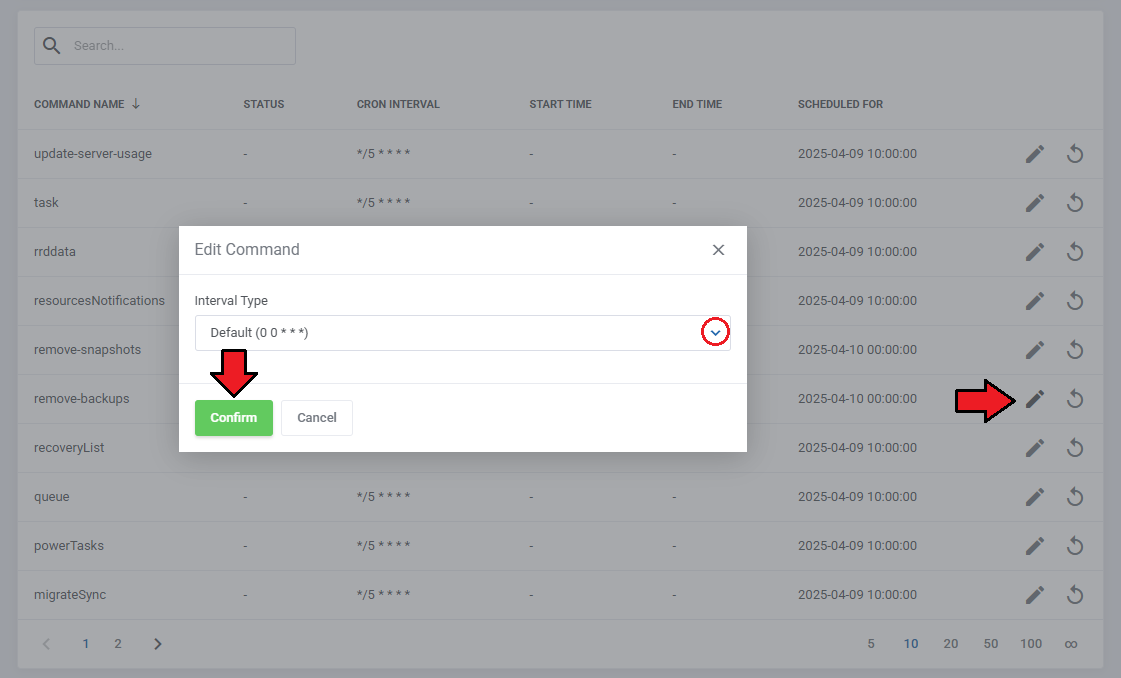Reset the update-server-usage command
The image size is (1121, 678).
pos(1075,154)
